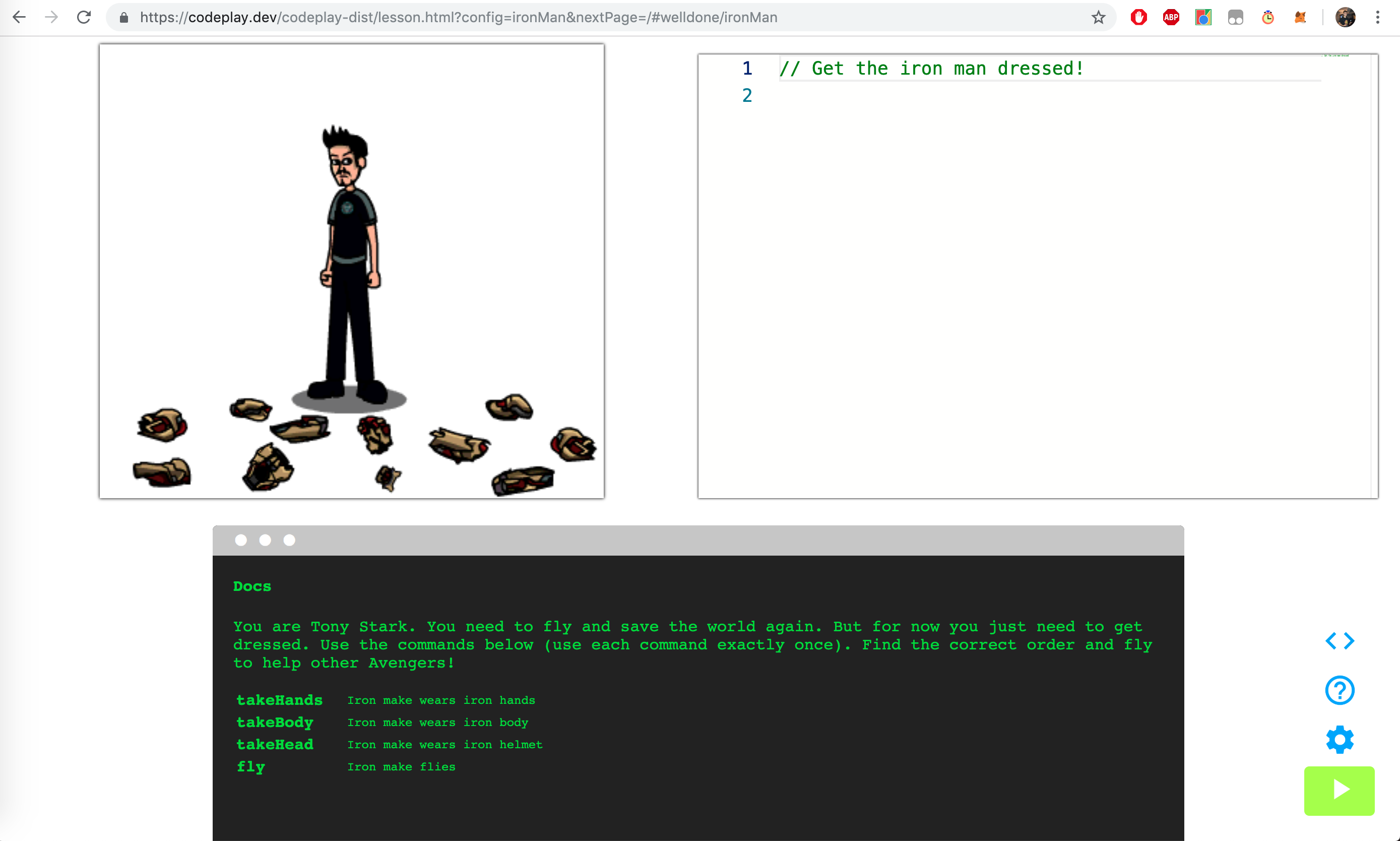Click the timer clock extension icon

tap(1267, 18)
